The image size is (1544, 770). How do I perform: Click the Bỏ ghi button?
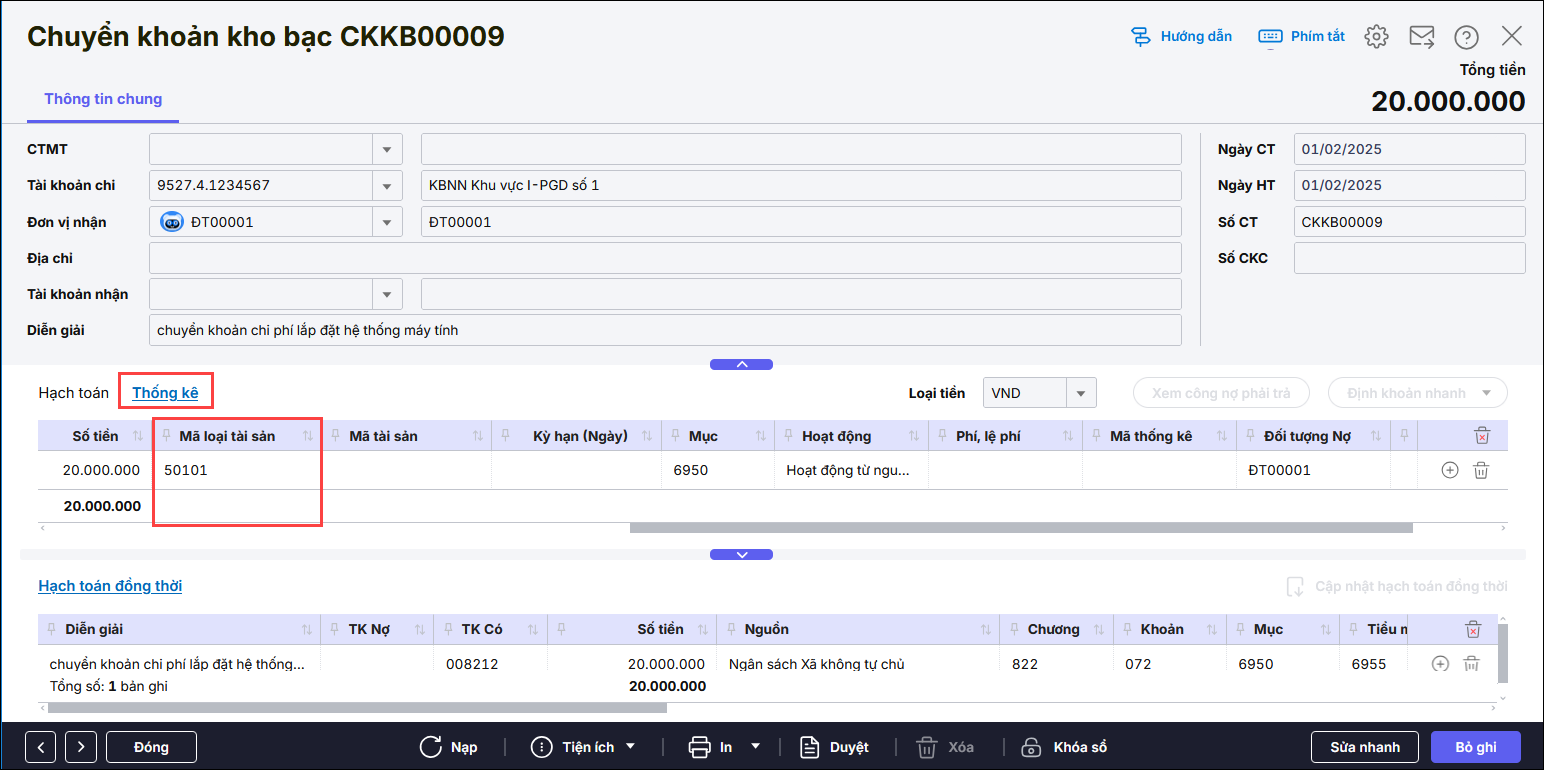tap(1475, 747)
